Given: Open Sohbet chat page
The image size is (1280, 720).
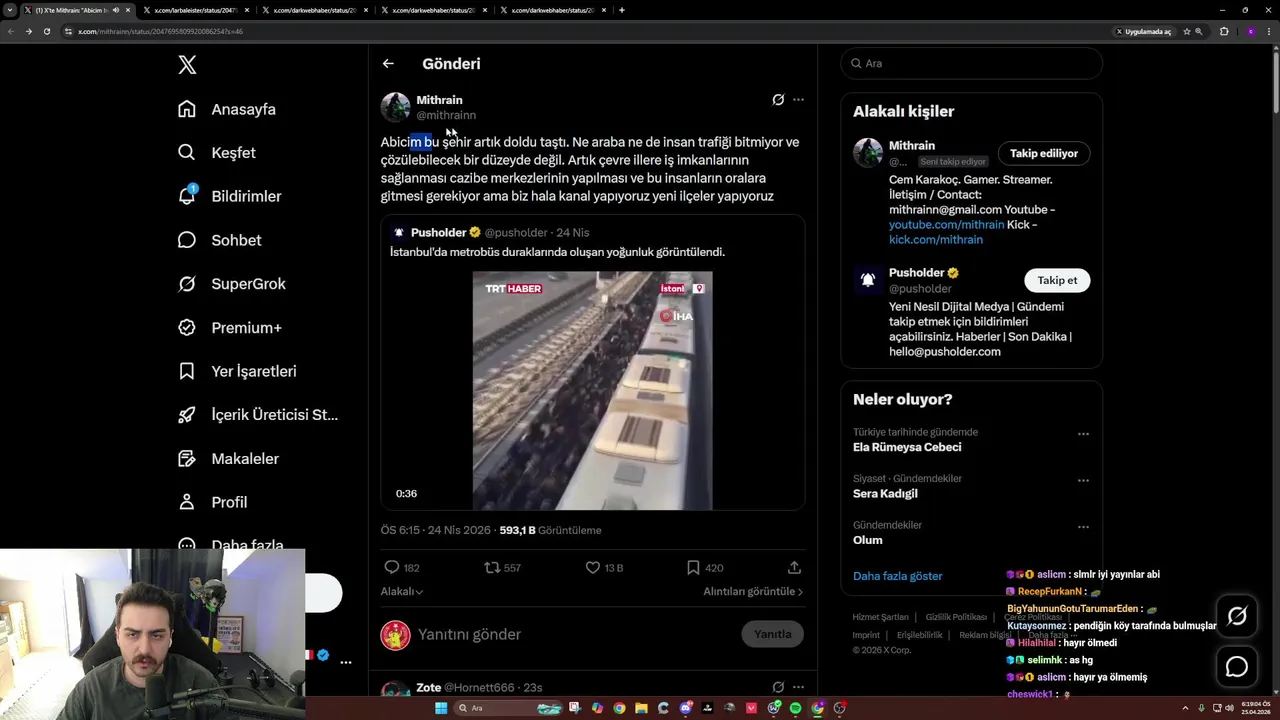Looking at the screenshot, I should [220, 240].
